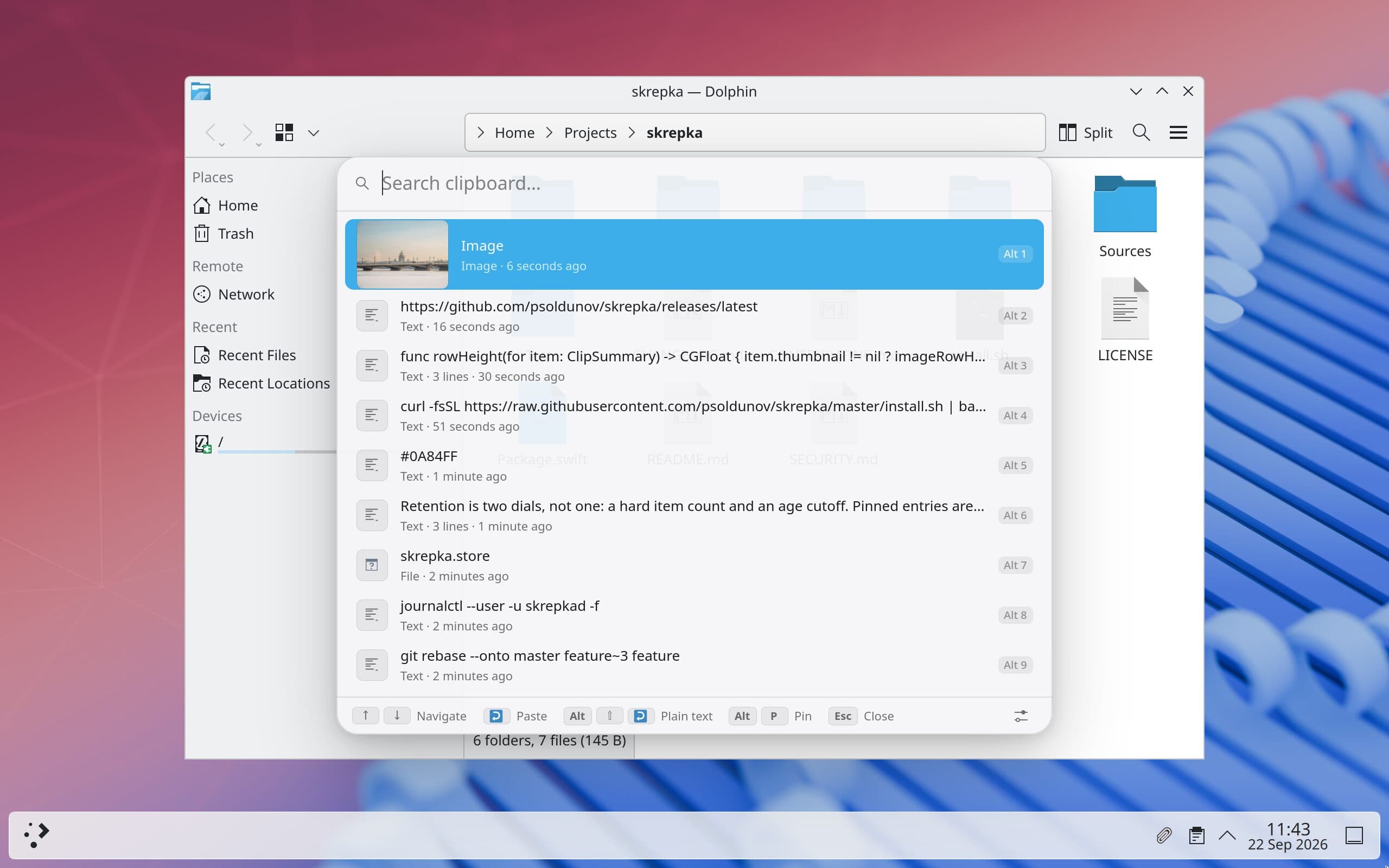The image size is (1389, 868).
Task: Open the Home breadcrumb
Action: [x=514, y=132]
